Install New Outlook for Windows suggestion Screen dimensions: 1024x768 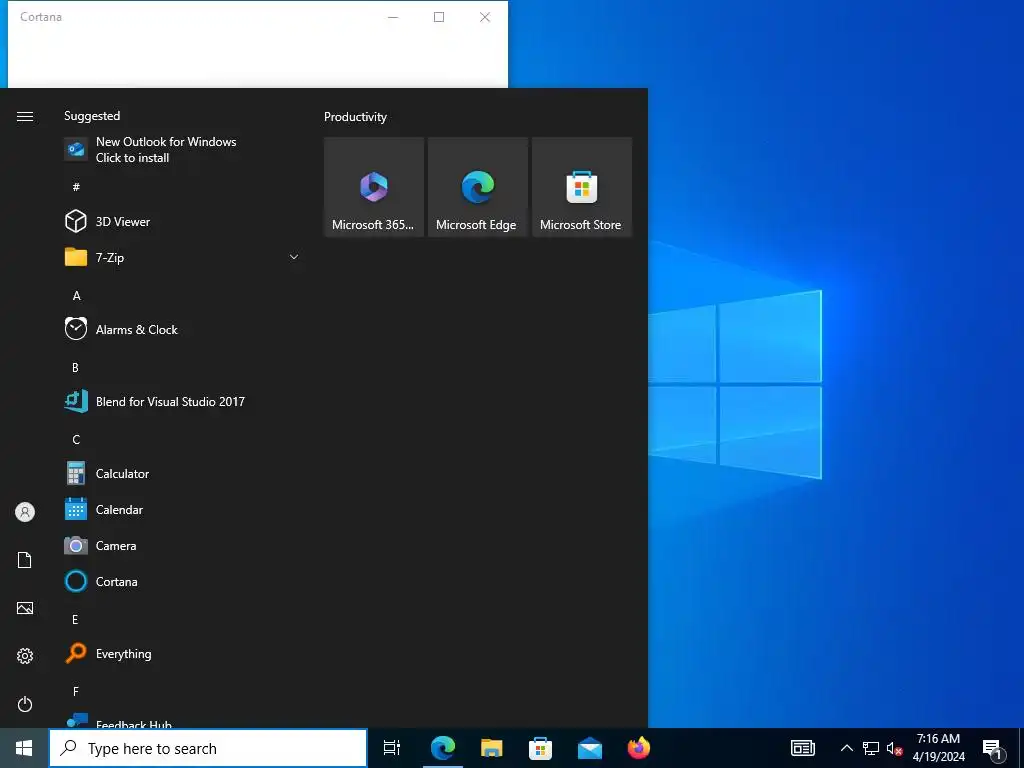click(x=182, y=150)
